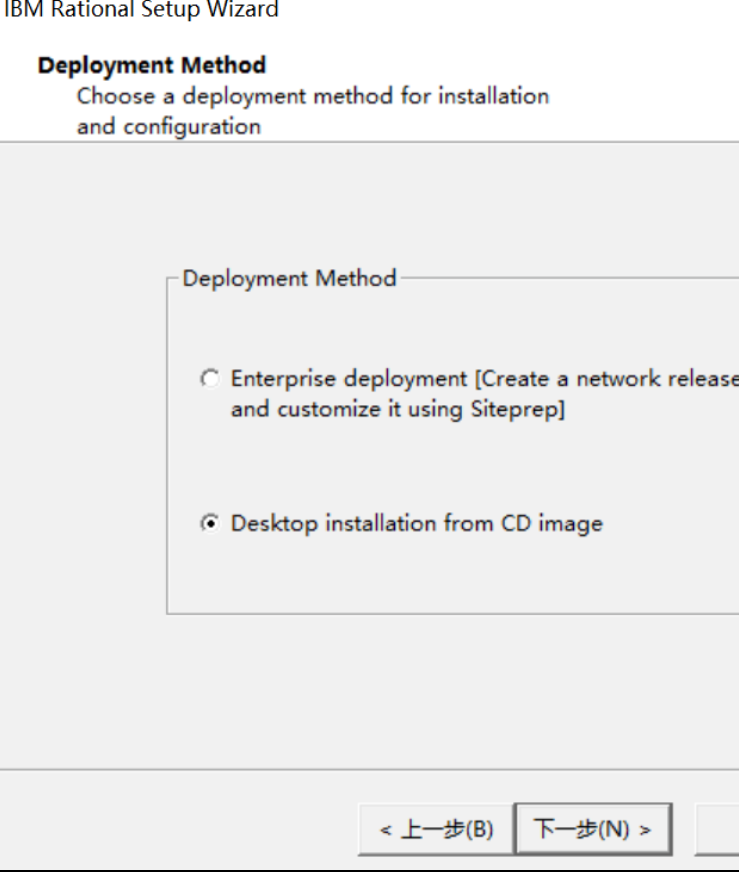Click the 'Desktop installation from CD image' label text
739x872 pixels.
(x=416, y=524)
